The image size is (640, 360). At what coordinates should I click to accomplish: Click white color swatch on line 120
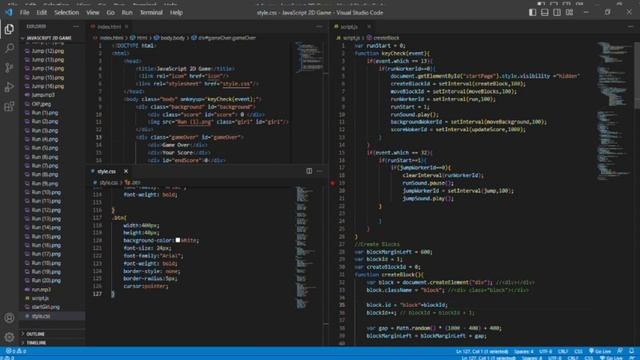tap(178, 240)
